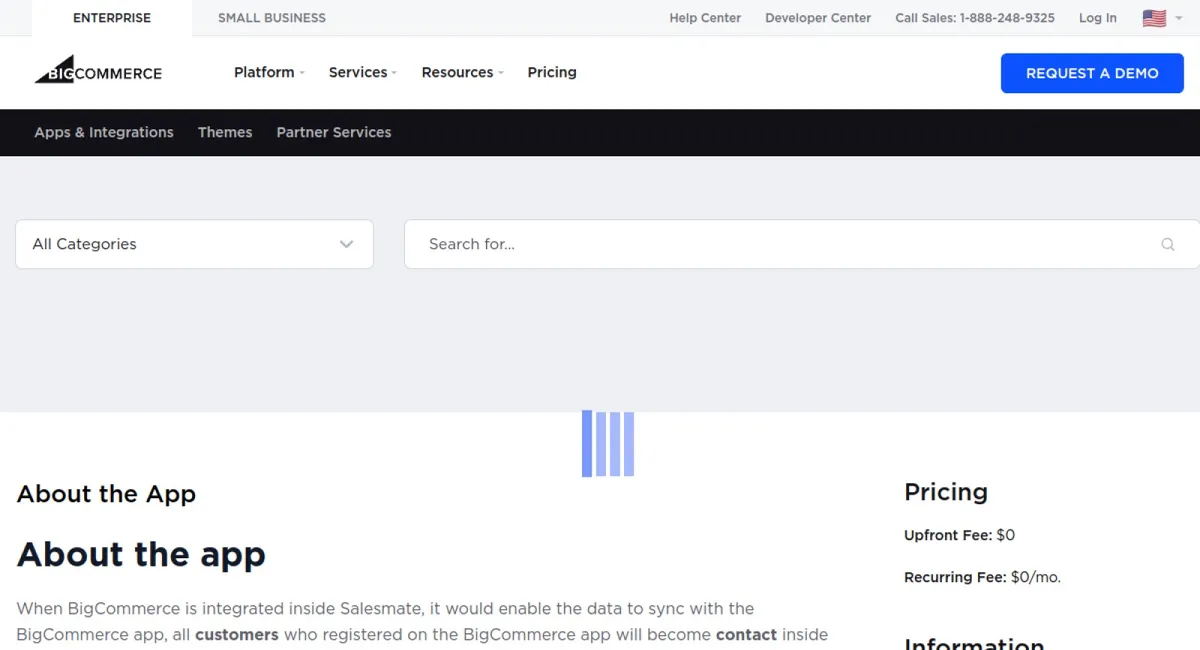Click the search magnifier icon
The height and width of the screenshot is (650, 1200).
pyautogui.click(x=1168, y=244)
